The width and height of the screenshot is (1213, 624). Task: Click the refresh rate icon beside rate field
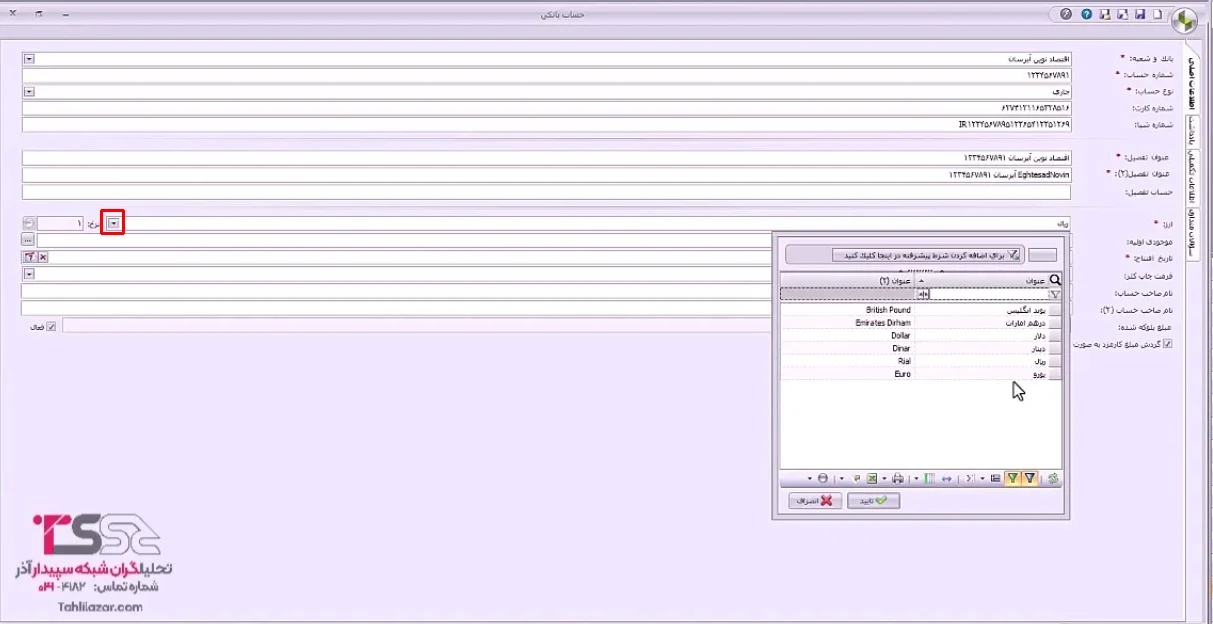(x=28, y=224)
